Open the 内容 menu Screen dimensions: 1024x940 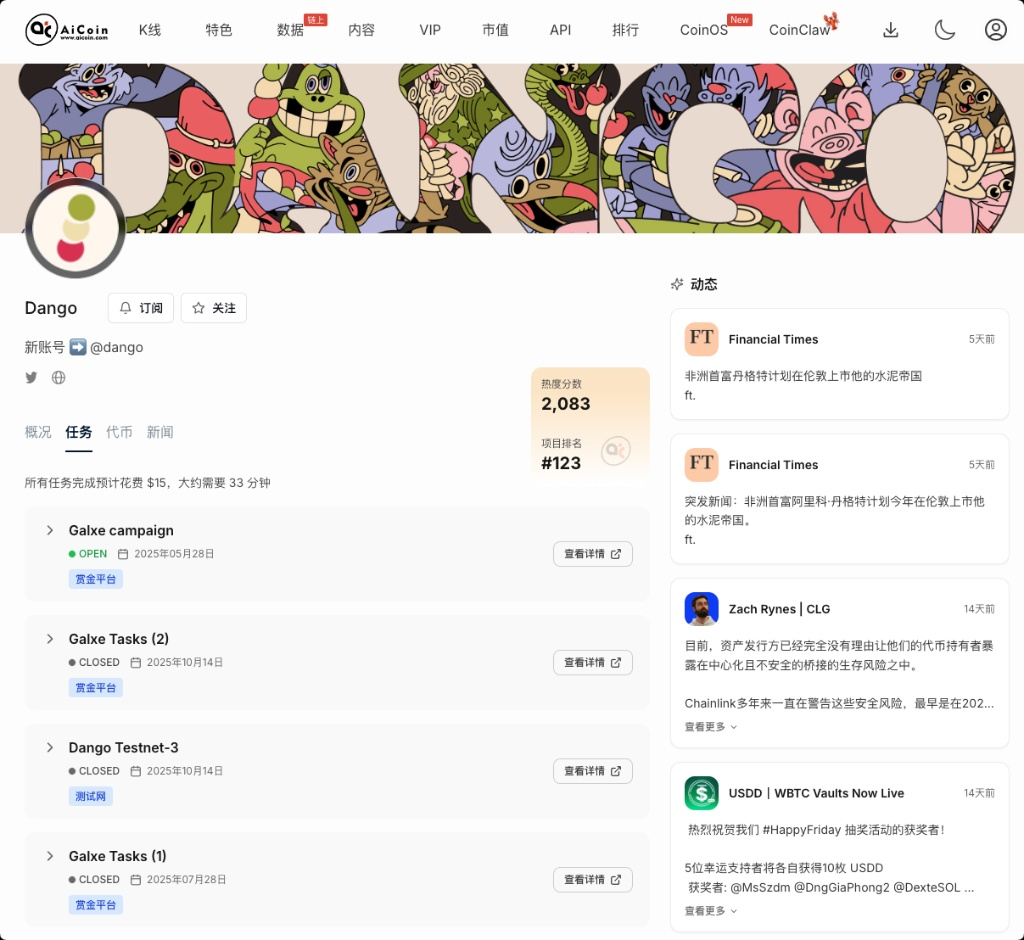click(x=361, y=30)
